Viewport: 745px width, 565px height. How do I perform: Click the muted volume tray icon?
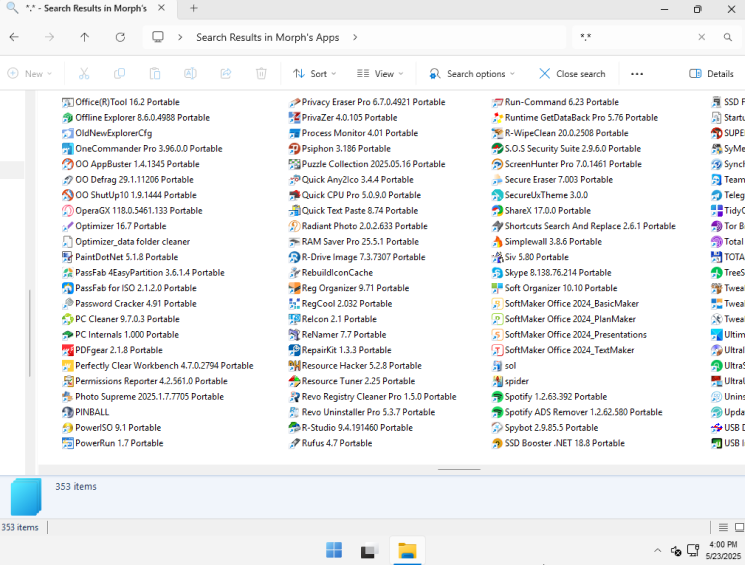click(676, 551)
